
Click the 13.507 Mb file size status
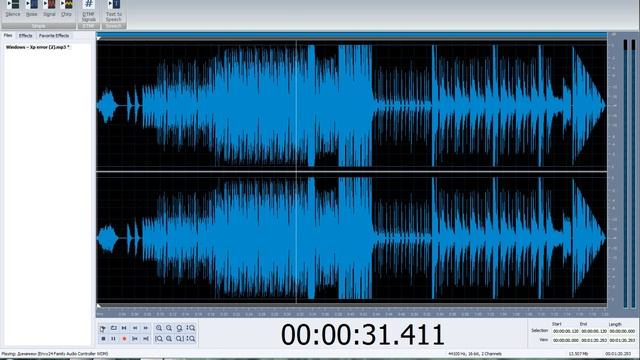(x=578, y=354)
